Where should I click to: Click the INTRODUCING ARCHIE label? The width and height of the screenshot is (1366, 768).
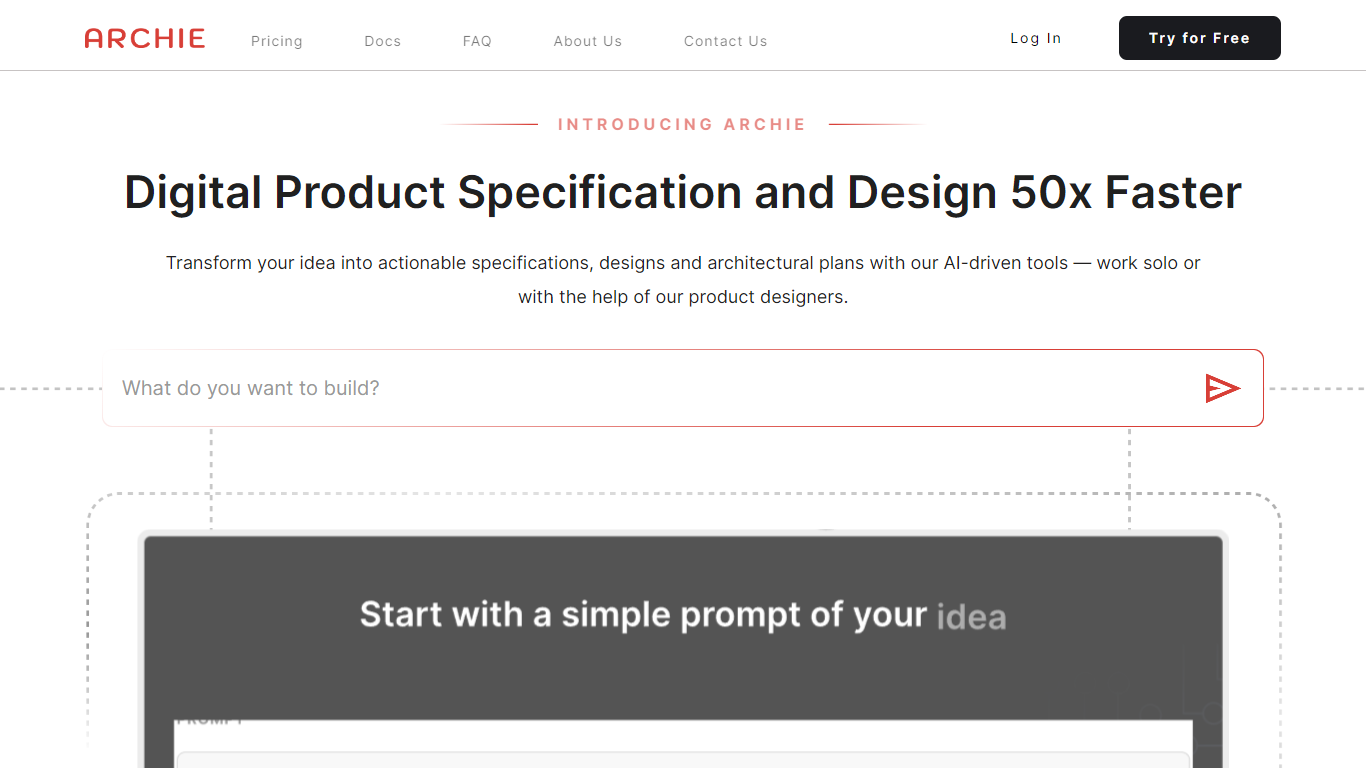coord(682,124)
